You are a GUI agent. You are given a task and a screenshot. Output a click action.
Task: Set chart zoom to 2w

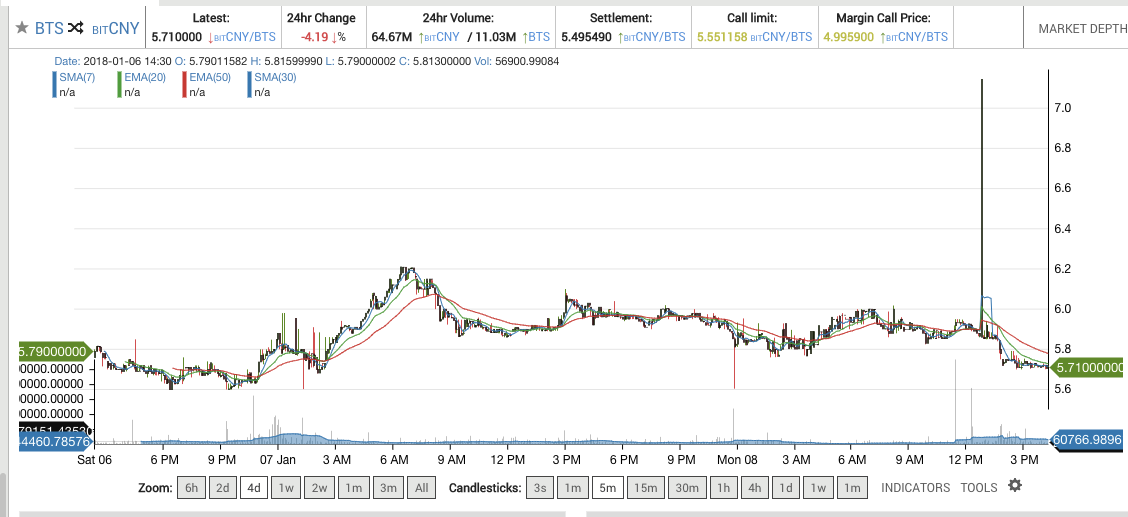[319, 488]
